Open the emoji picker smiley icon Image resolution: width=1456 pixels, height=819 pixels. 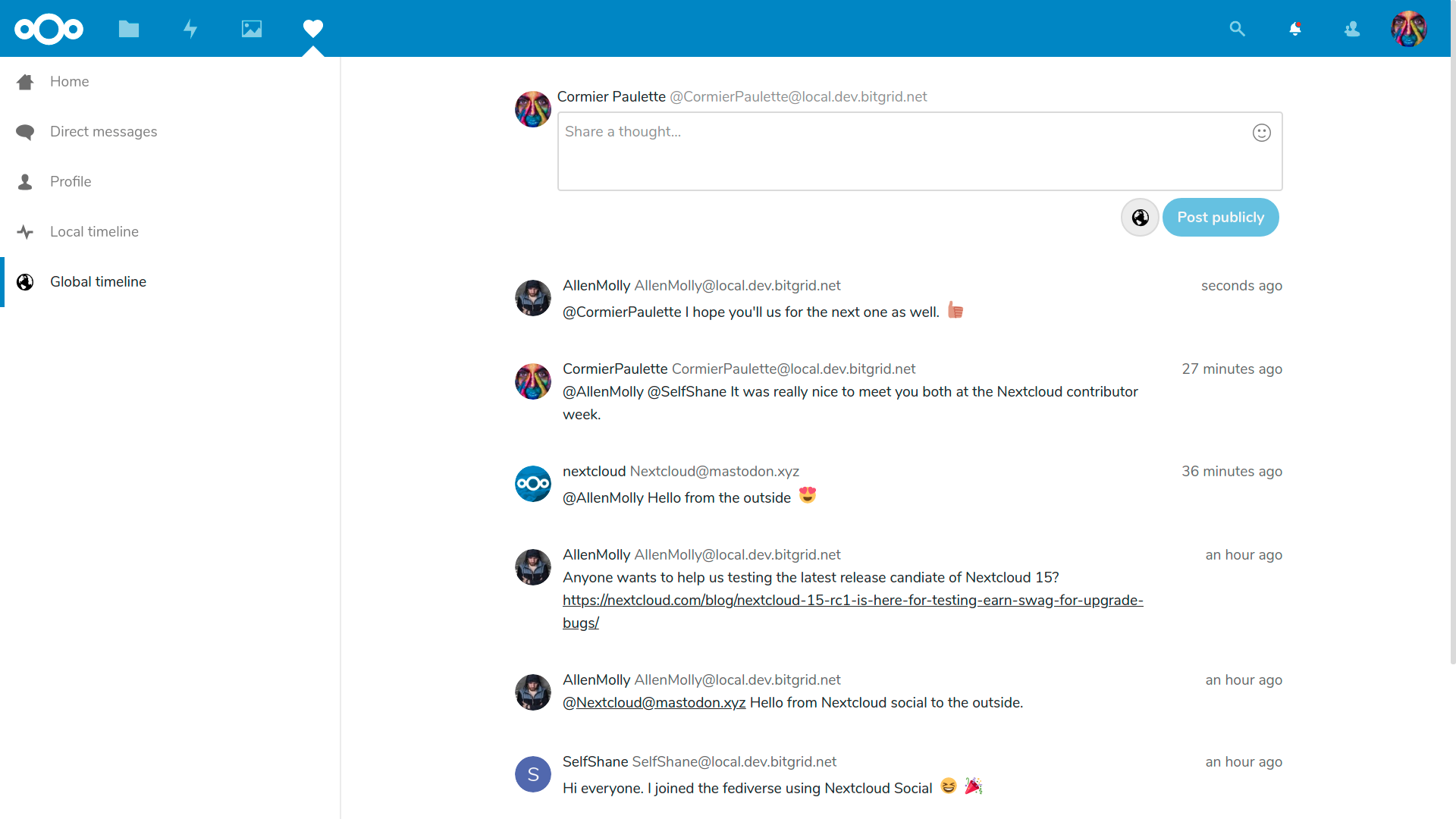(x=1261, y=133)
